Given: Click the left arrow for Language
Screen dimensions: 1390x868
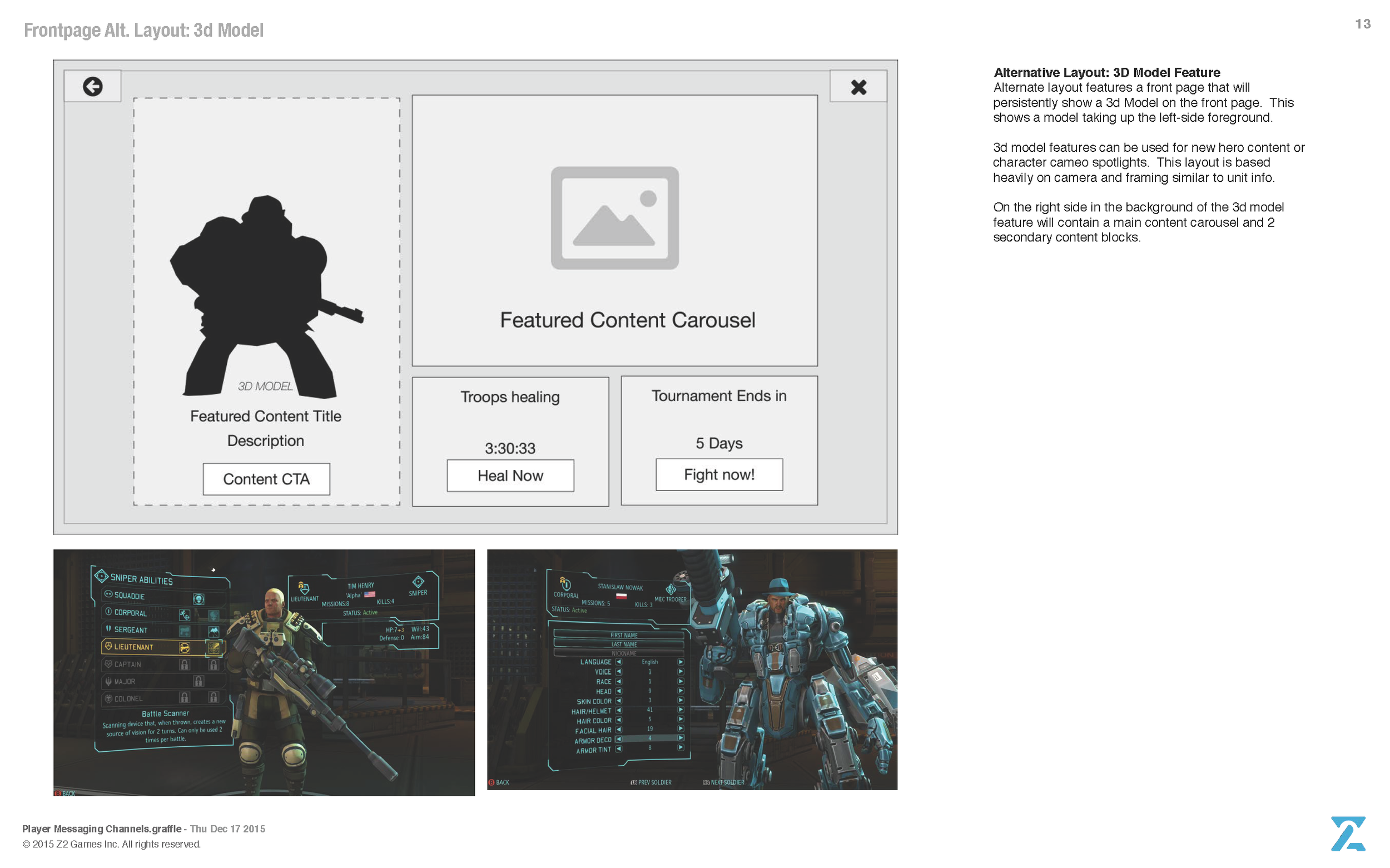Looking at the screenshot, I should [619, 662].
